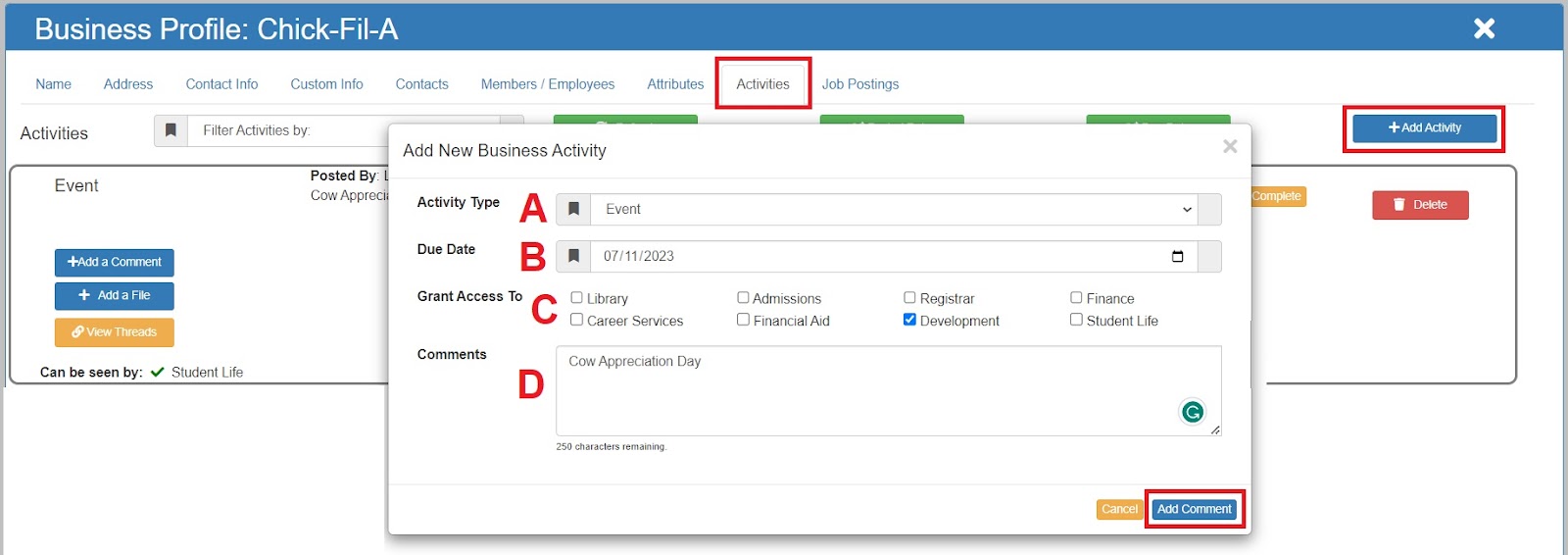Image resolution: width=1568 pixels, height=555 pixels.
Task: Open Members / Employees tab
Action: (548, 84)
